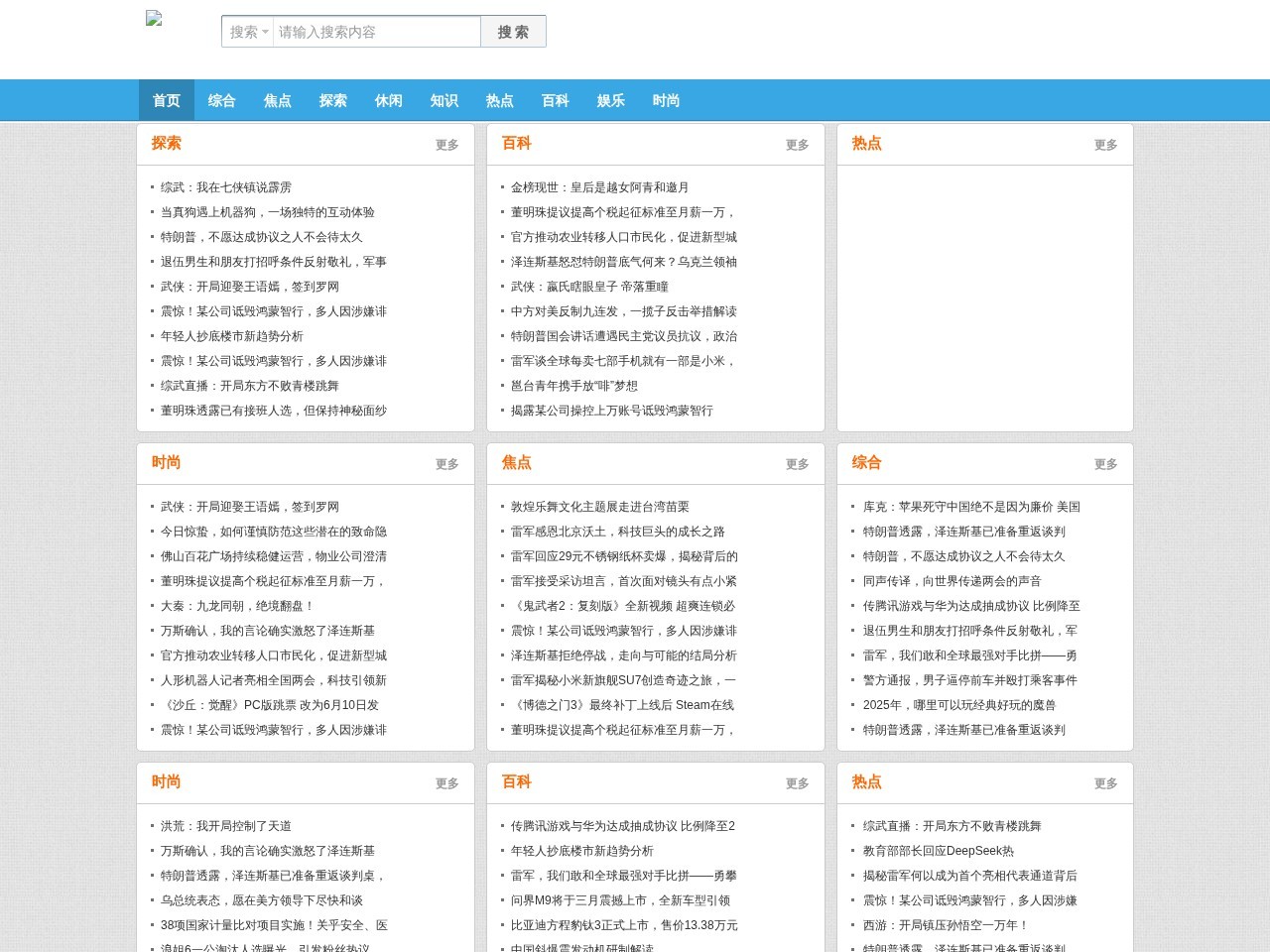Open the 当真狗遇上机器狗 article
Screen dimensions: 1270x952
268,212
